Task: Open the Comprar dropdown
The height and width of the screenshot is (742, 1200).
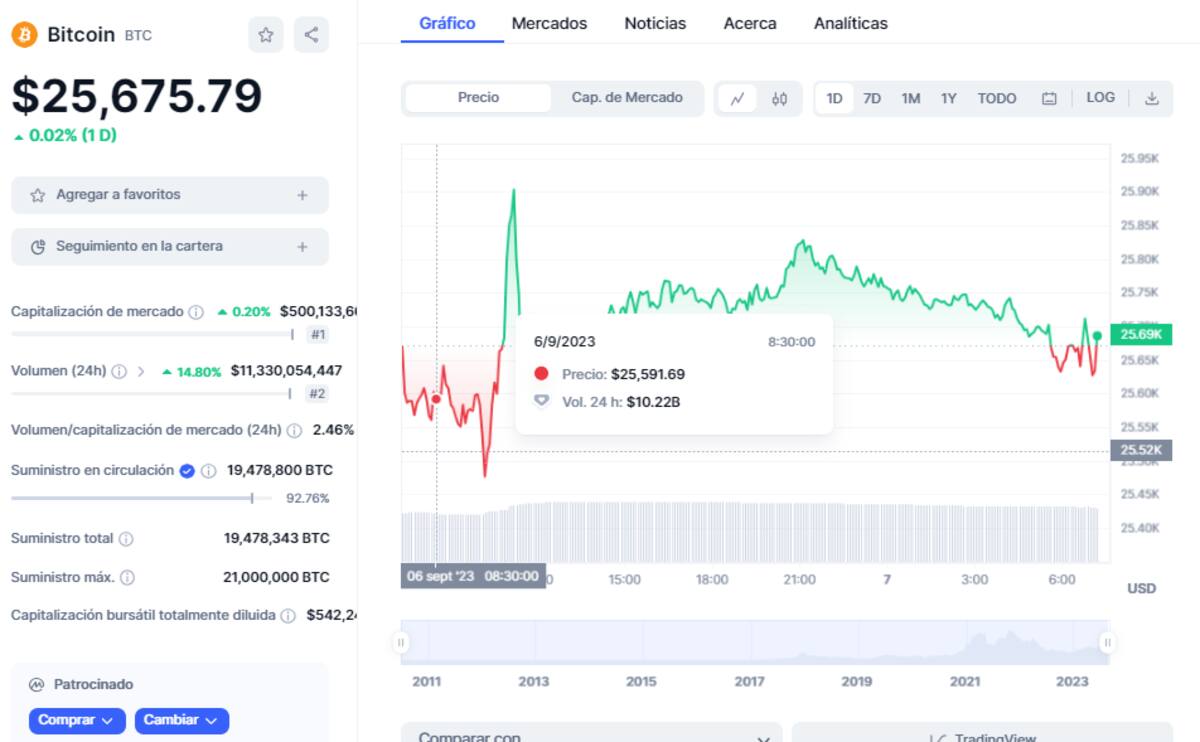Action: pyautogui.click(x=77, y=720)
